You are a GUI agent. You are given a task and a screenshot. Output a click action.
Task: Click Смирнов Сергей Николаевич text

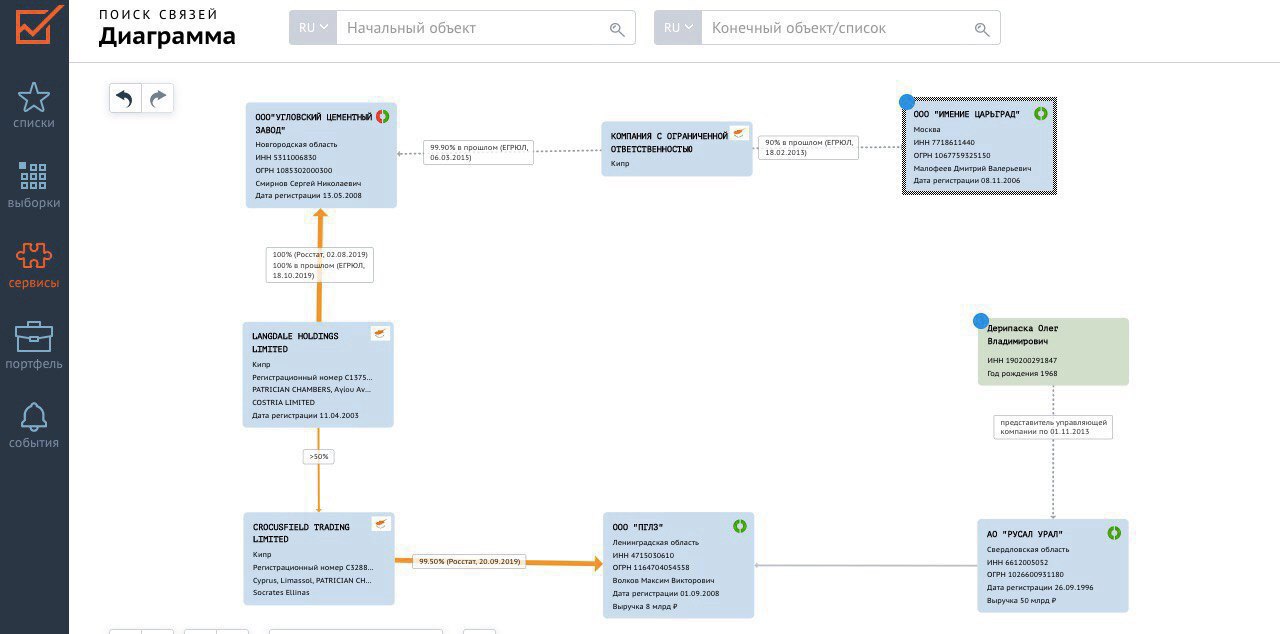(308, 184)
